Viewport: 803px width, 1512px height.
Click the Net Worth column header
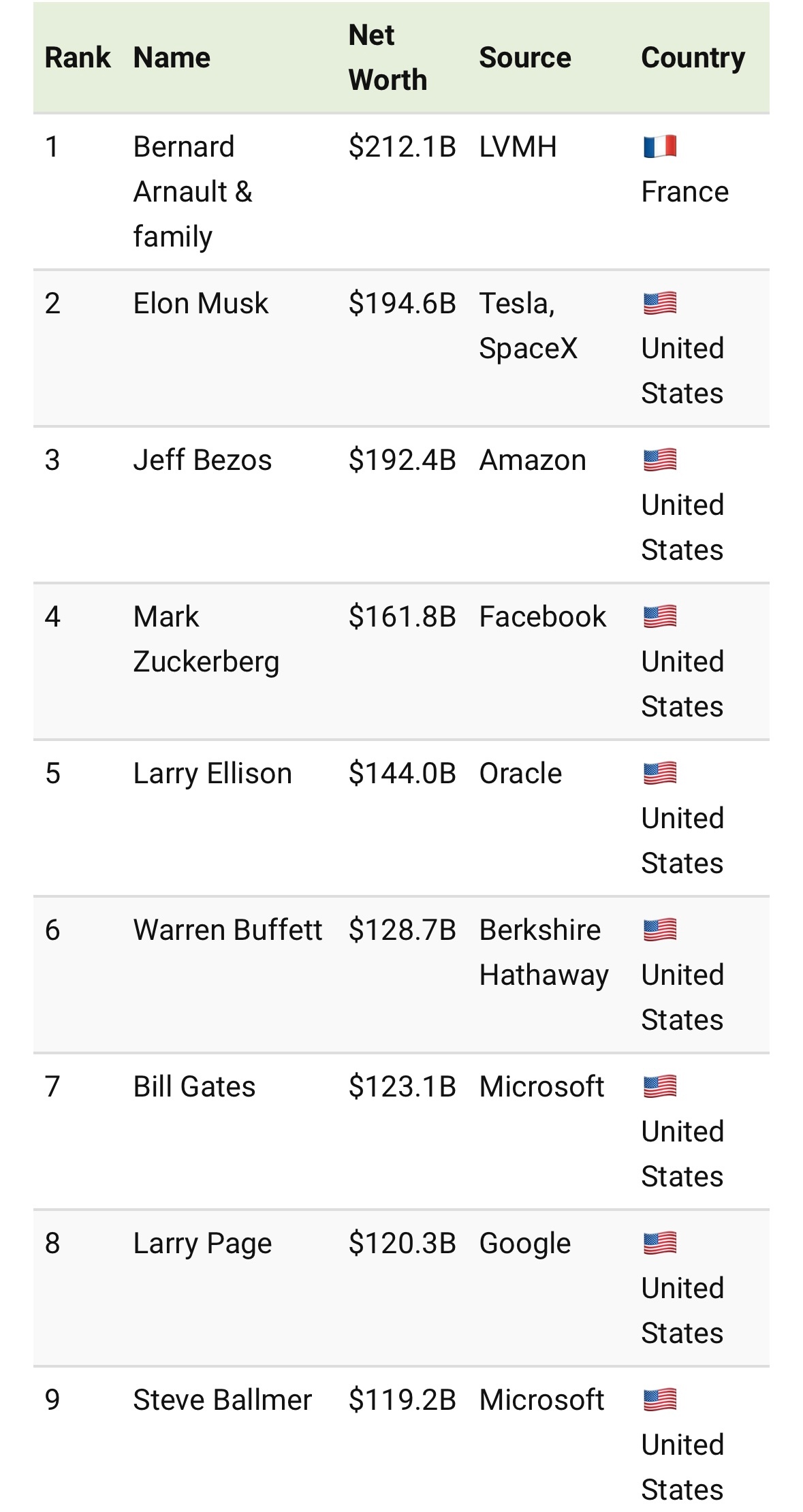point(388,58)
